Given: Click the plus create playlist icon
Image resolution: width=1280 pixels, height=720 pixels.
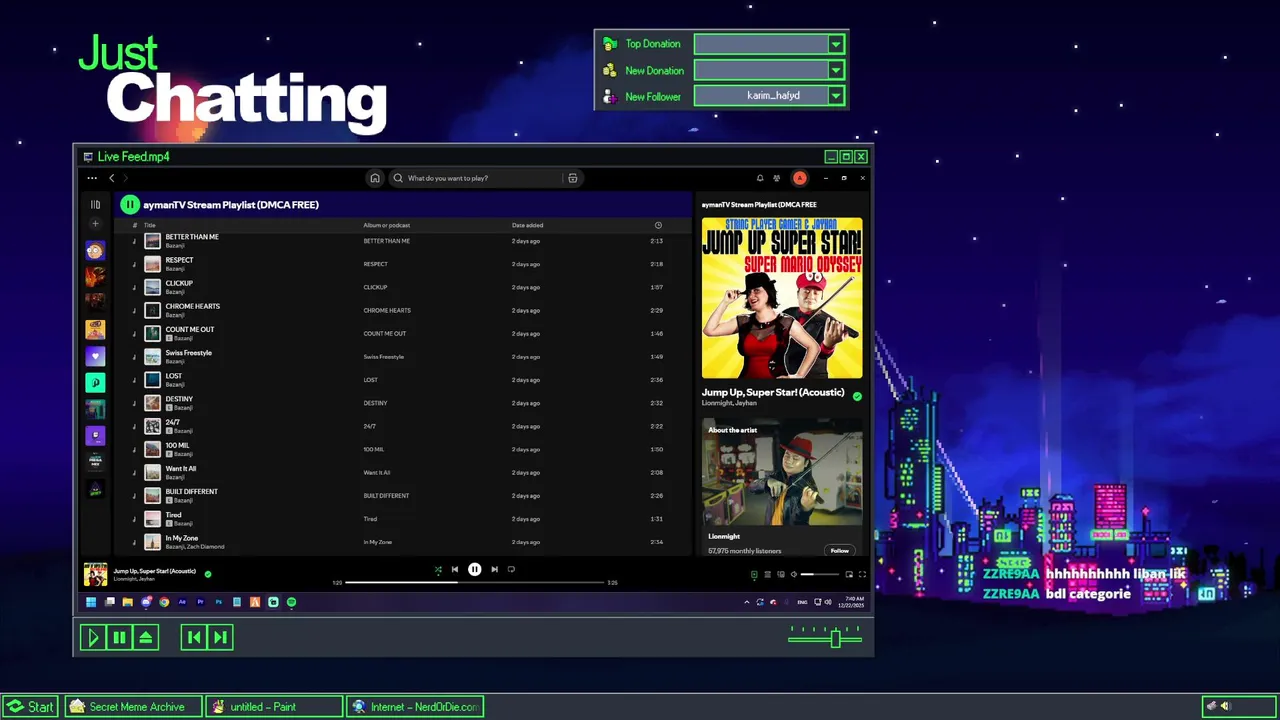Looking at the screenshot, I should click(x=95, y=224).
